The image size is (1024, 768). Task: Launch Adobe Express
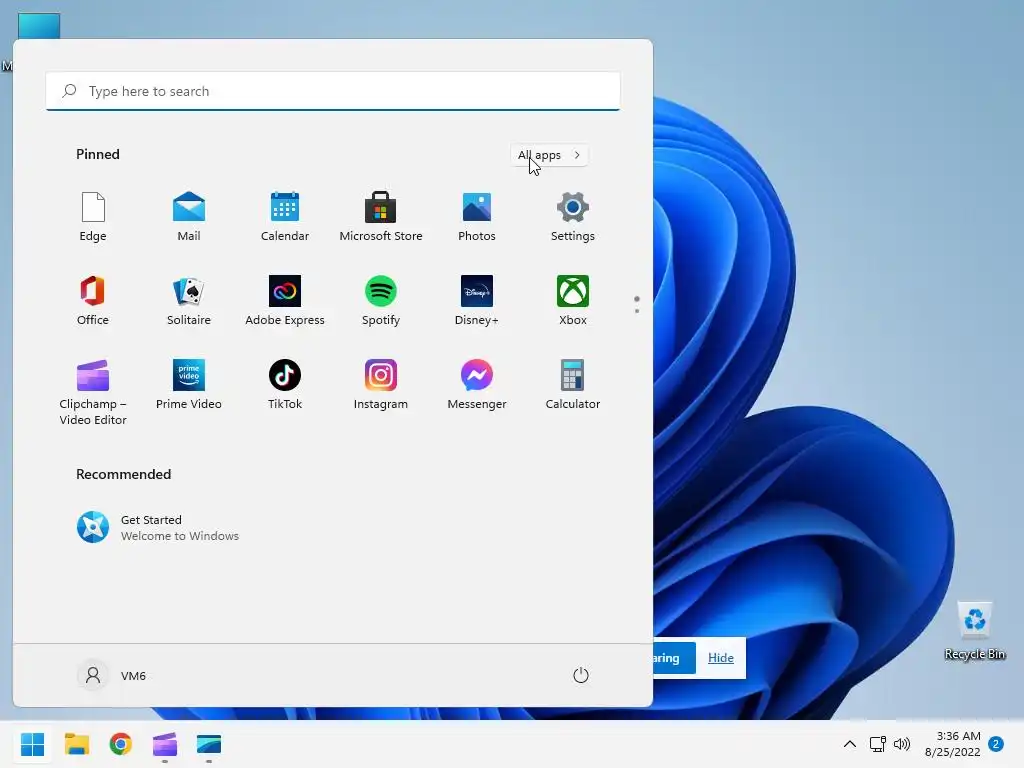tap(285, 300)
